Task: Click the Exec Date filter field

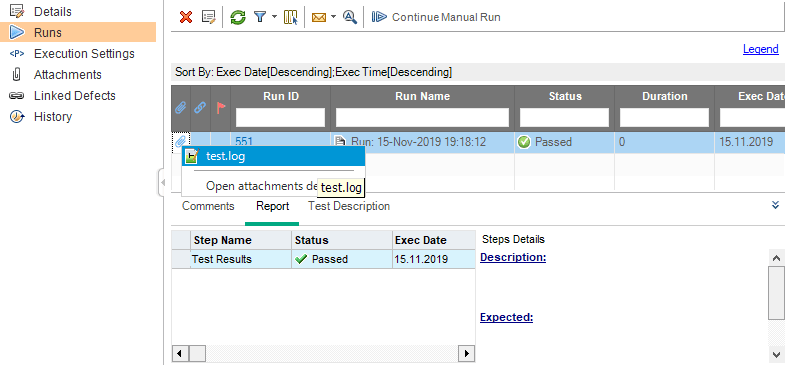Action: pyautogui.click(x=752, y=118)
